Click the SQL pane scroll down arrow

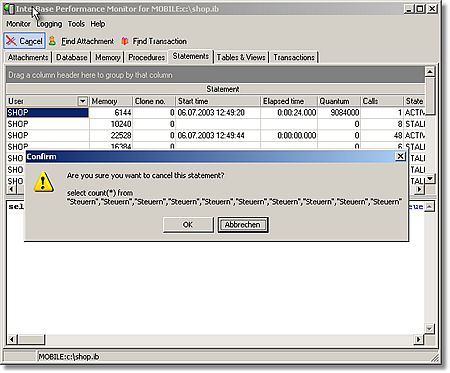coord(429,328)
